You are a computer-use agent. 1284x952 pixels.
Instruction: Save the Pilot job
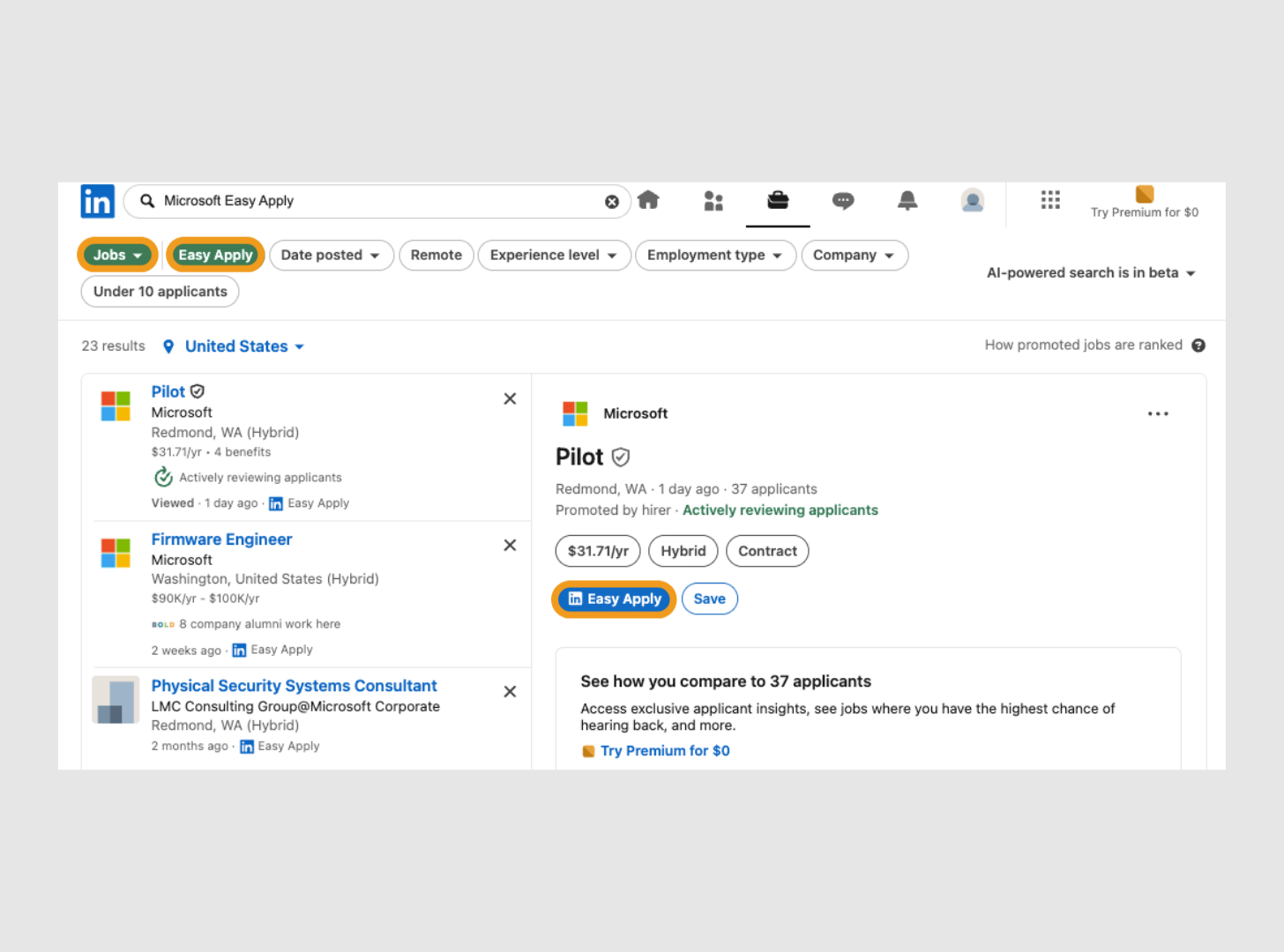[x=709, y=599]
